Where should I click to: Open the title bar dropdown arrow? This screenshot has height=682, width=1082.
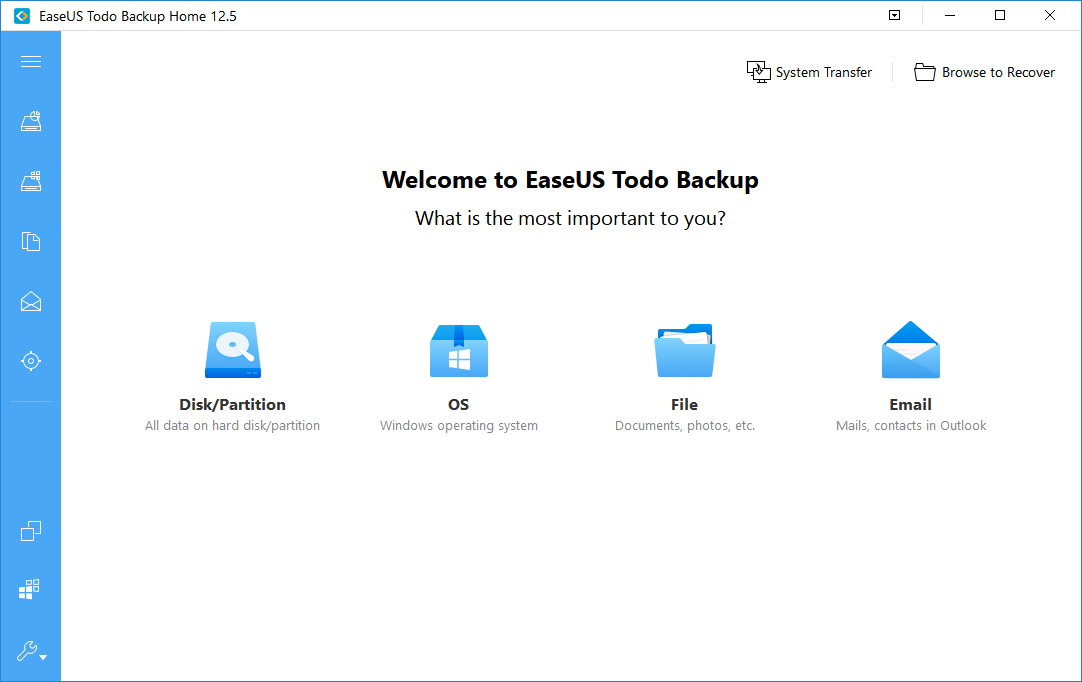click(x=894, y=15)
